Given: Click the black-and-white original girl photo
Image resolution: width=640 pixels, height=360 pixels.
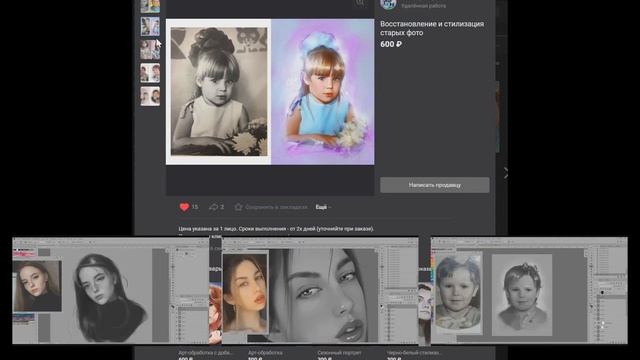Looking at the screenshot, I should [x=219, y=91].
